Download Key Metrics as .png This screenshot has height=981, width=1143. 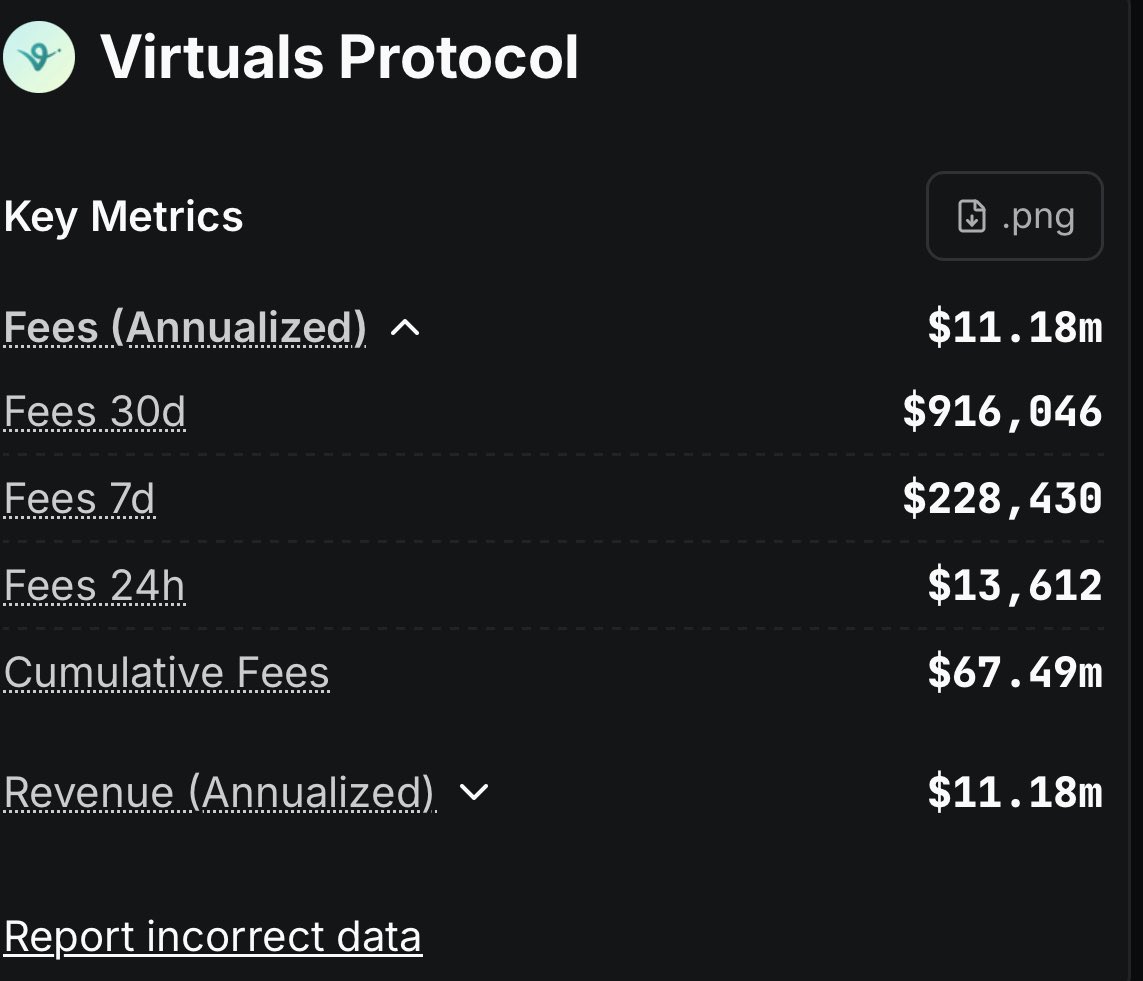point(1015,216)
